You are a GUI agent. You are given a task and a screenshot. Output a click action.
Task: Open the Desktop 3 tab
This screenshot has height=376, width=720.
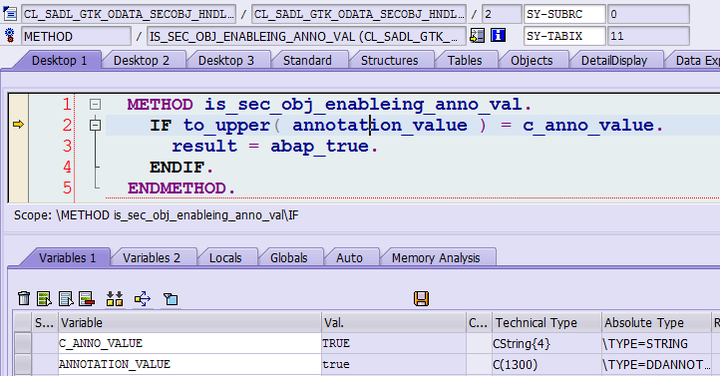226,61
